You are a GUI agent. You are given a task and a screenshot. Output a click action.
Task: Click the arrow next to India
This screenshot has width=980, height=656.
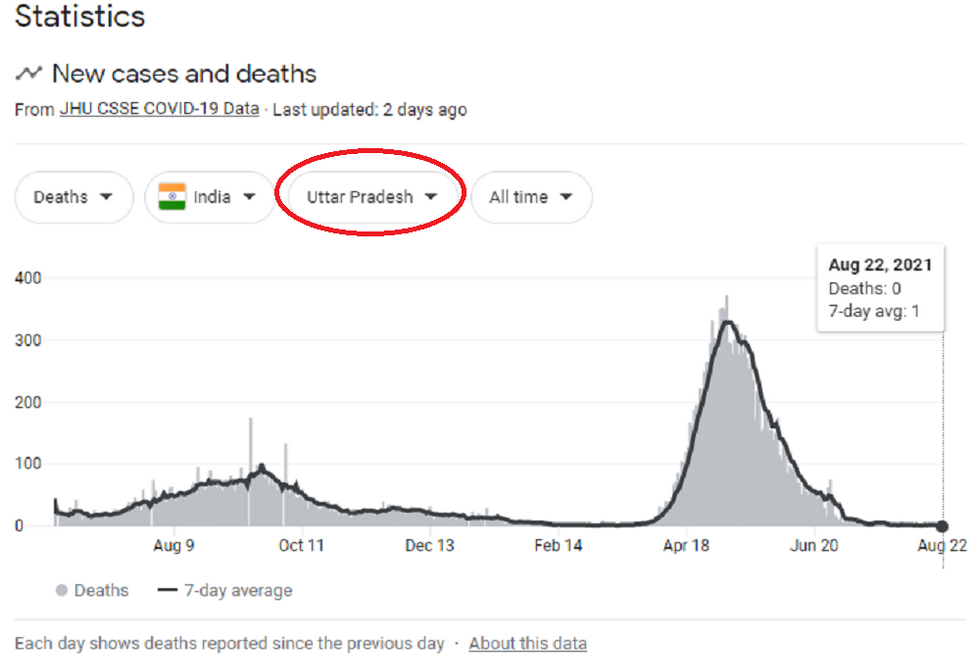point(249,197)
